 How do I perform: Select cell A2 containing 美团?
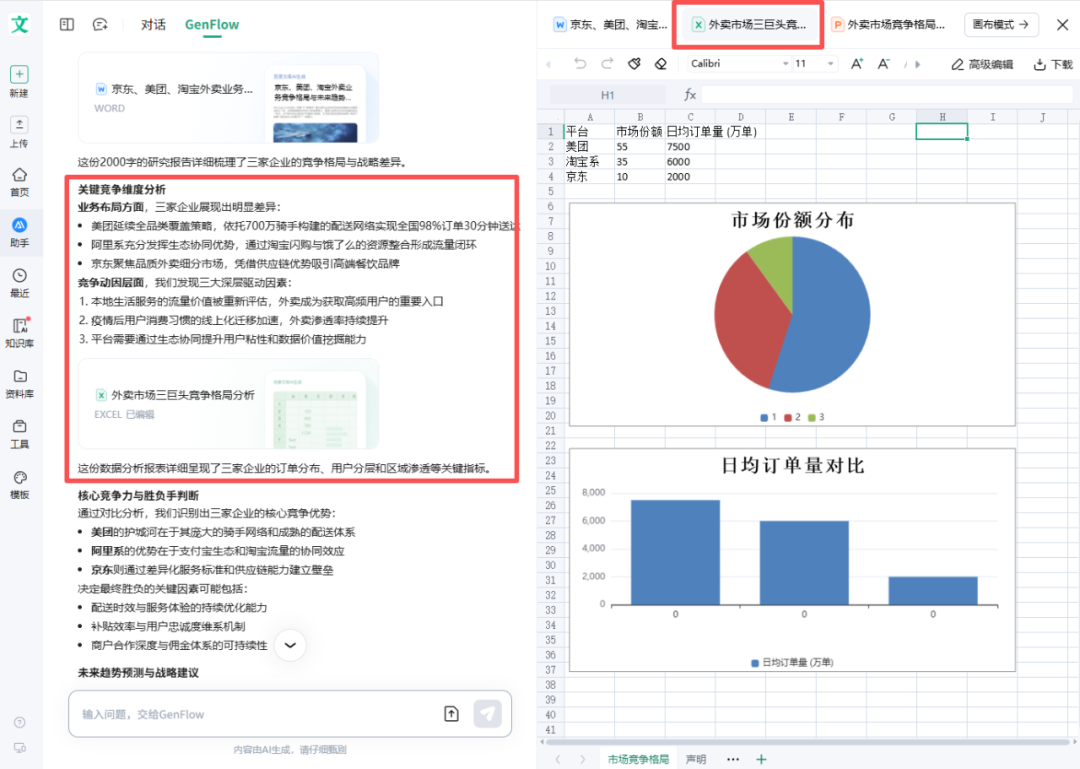[589, 147]
